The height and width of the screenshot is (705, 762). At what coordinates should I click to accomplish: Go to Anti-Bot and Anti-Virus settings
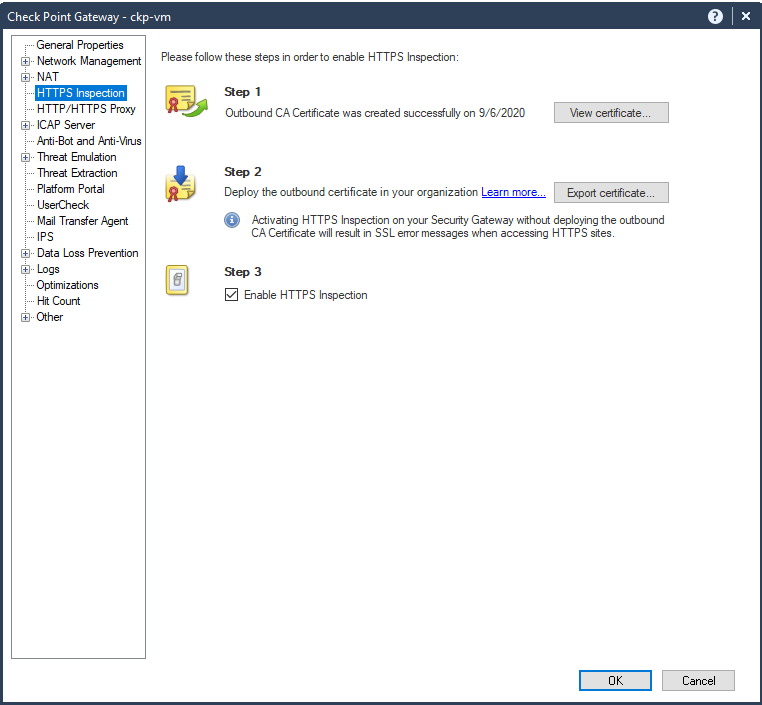coord(89,141)
